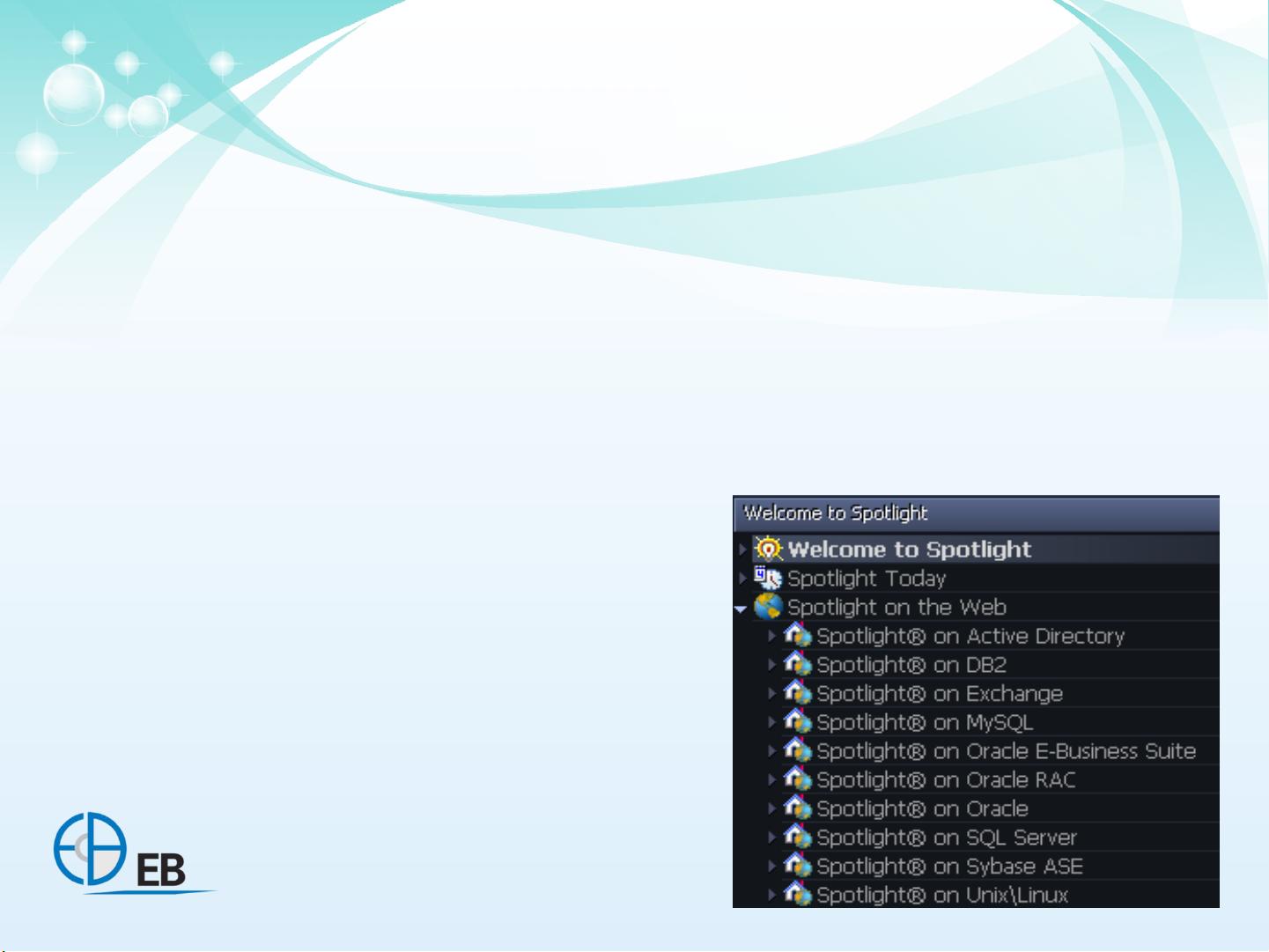Select the bold "Welcome to Spotlight" tree row
The image size is (1269, 952).
[909, 550]
